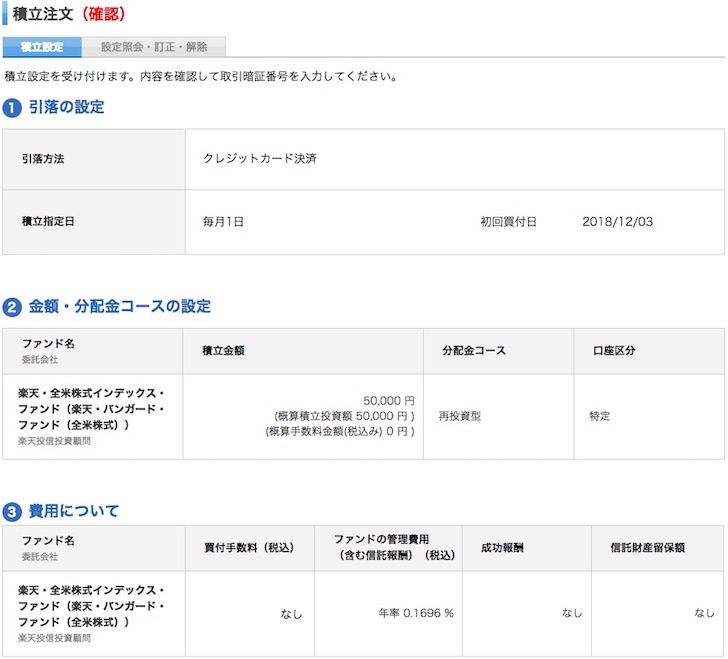Image resolution: width=728 pixels, height=659 pixels.
Task: Click 楽天投信投資顧問 in the amount table
Action: (x=54, y=442)
